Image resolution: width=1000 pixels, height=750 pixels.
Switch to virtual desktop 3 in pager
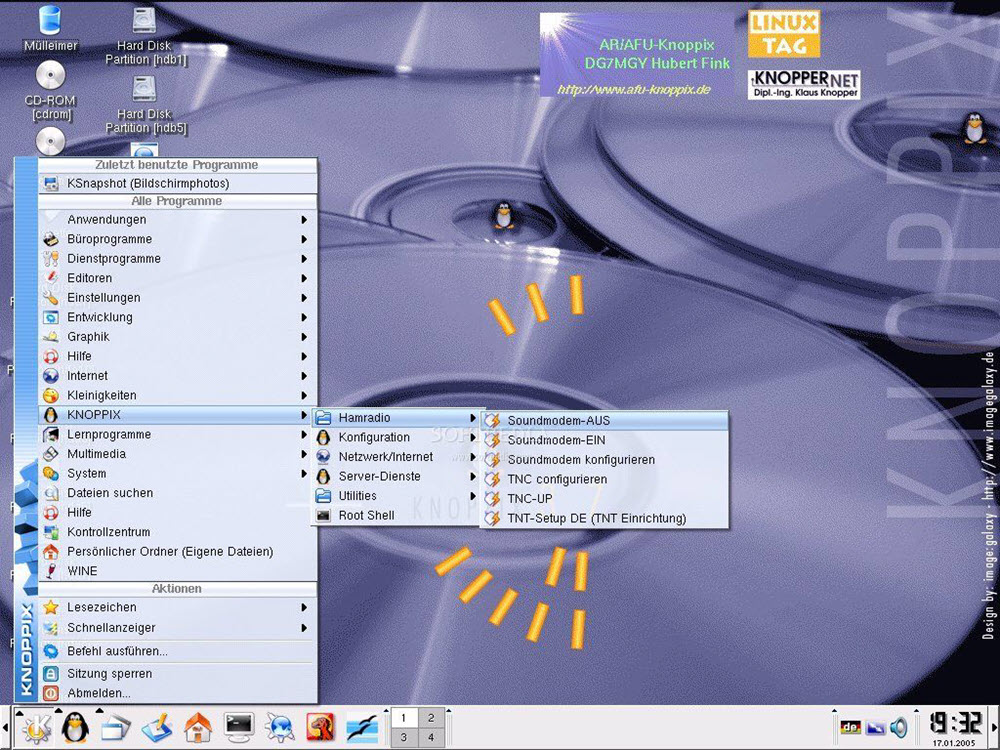404,738
